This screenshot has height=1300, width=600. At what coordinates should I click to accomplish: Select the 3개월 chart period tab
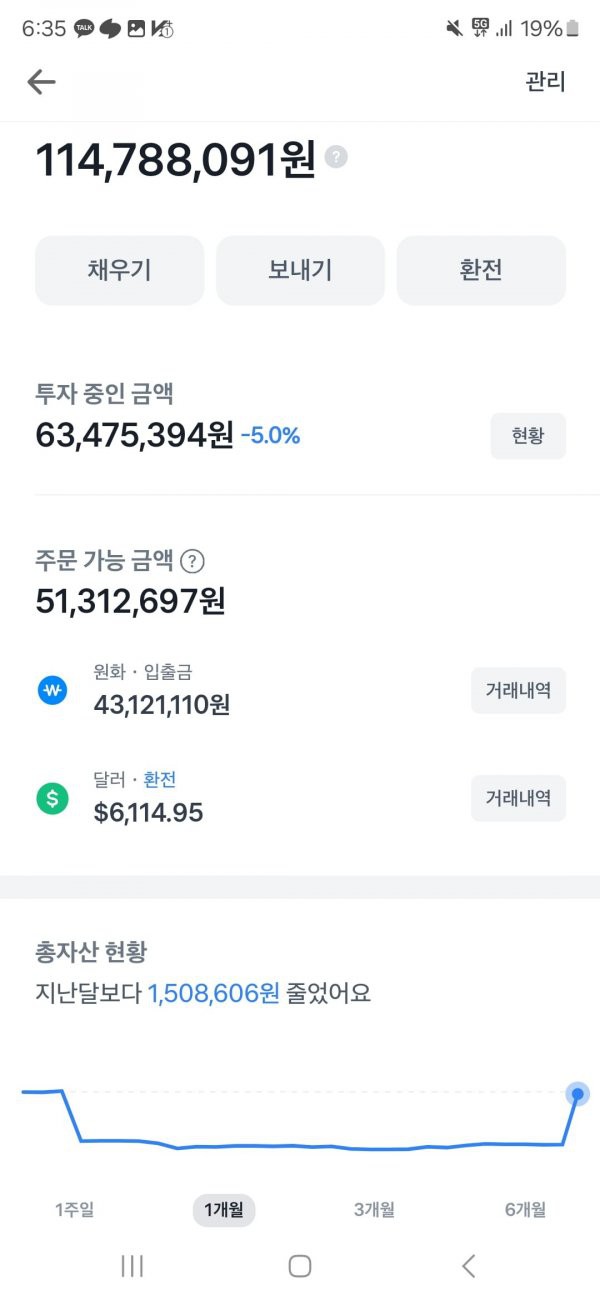click(x=374, y=1210)
